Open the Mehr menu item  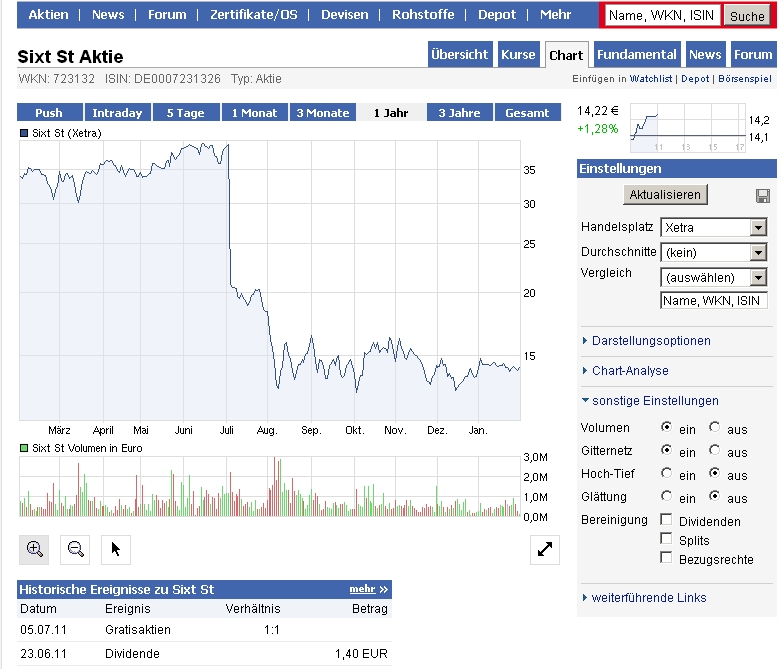[555, 14]
